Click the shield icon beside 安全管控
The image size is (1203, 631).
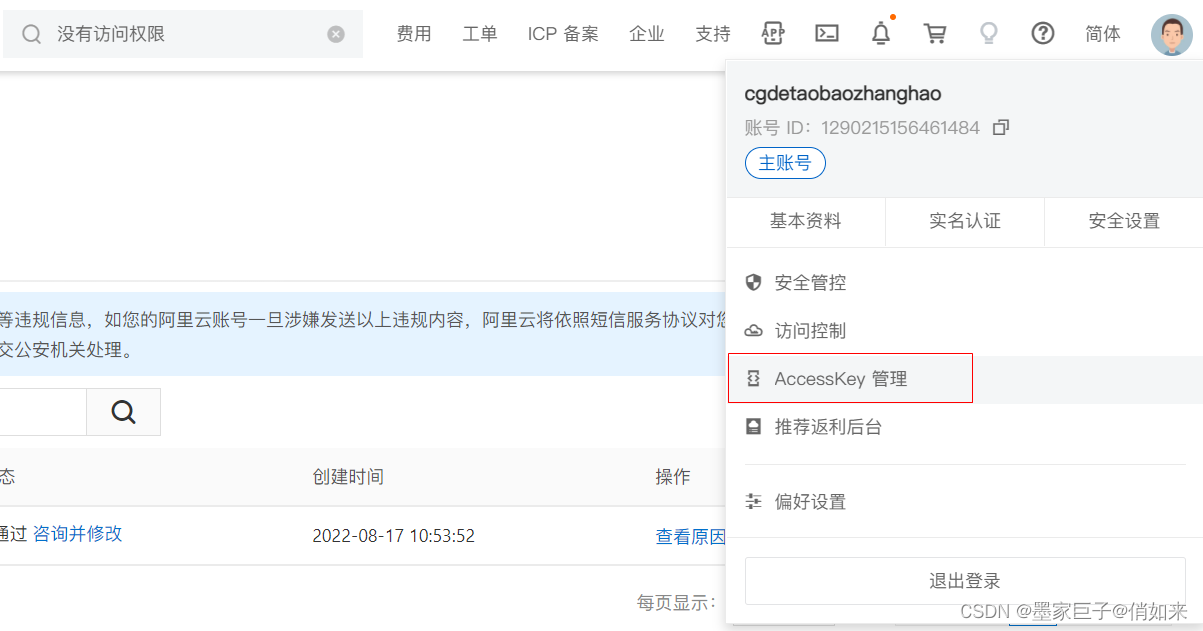point(754,282)
